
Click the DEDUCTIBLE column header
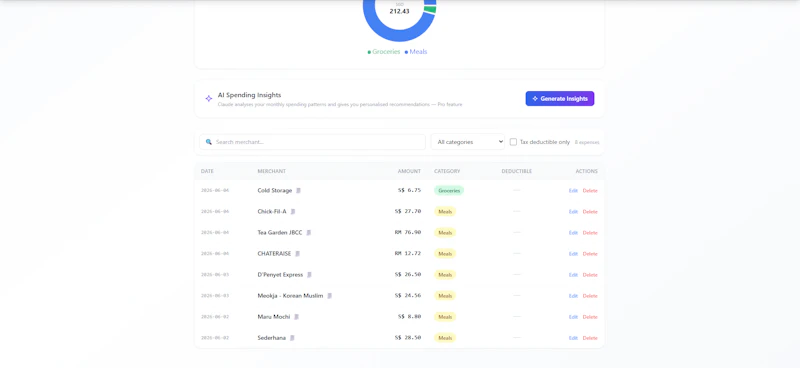516,171
